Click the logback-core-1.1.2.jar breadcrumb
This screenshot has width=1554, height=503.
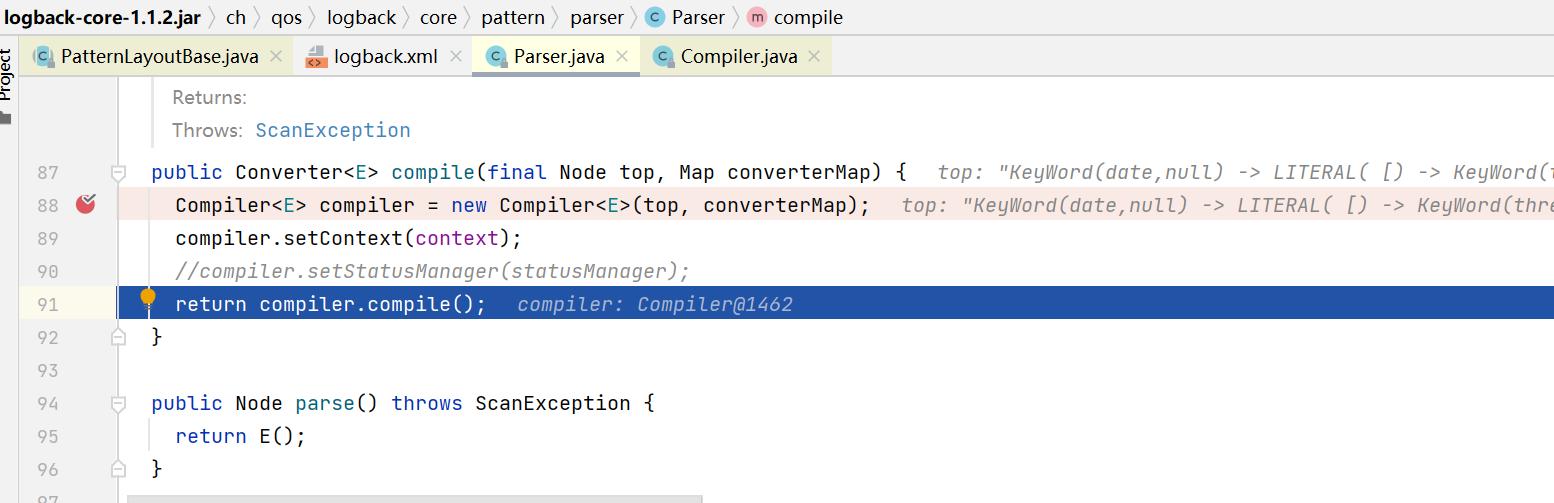pos(101,17)
